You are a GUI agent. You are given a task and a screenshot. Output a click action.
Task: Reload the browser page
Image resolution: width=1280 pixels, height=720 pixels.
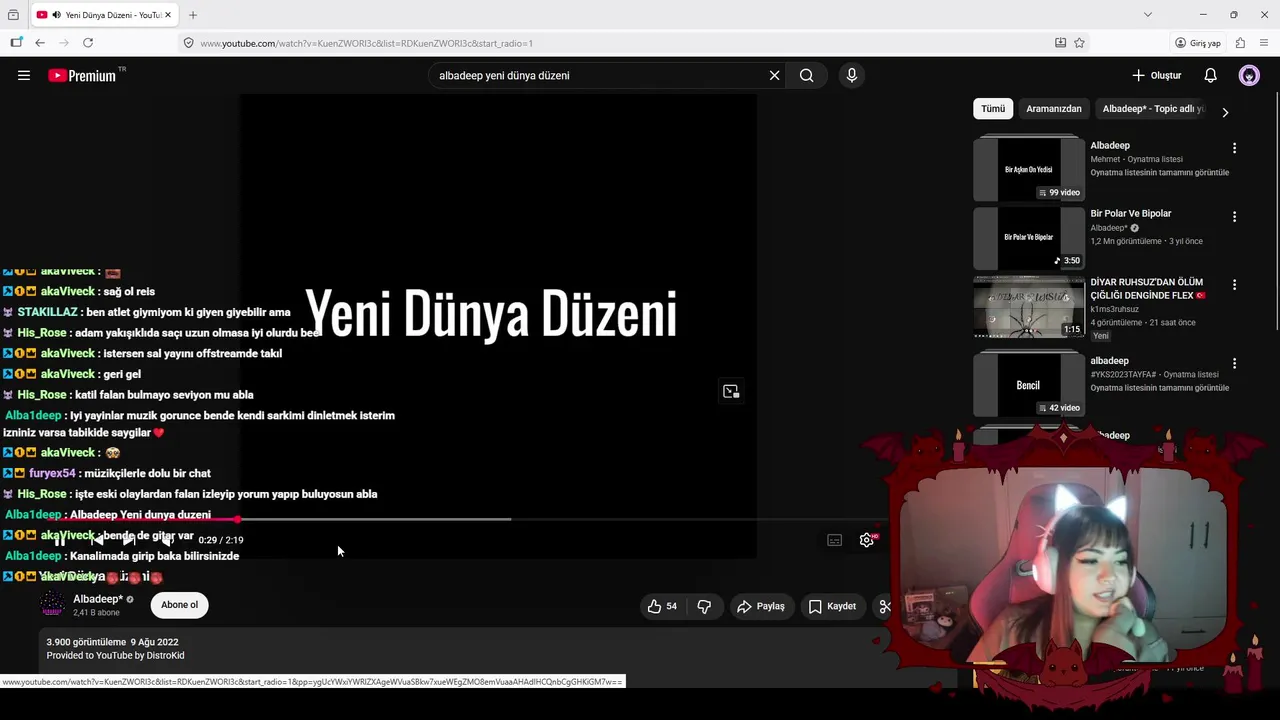(x=88, y=43)
